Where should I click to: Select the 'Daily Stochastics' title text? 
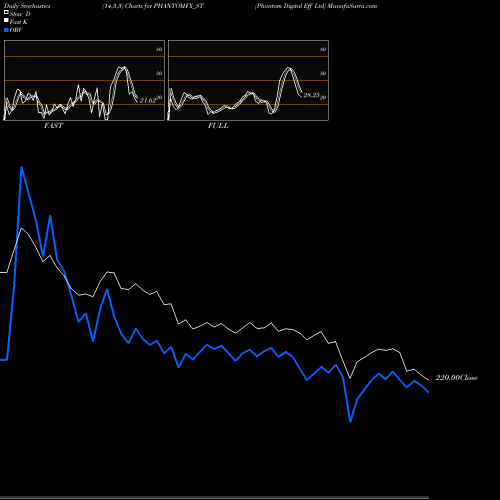coord(27,6)
